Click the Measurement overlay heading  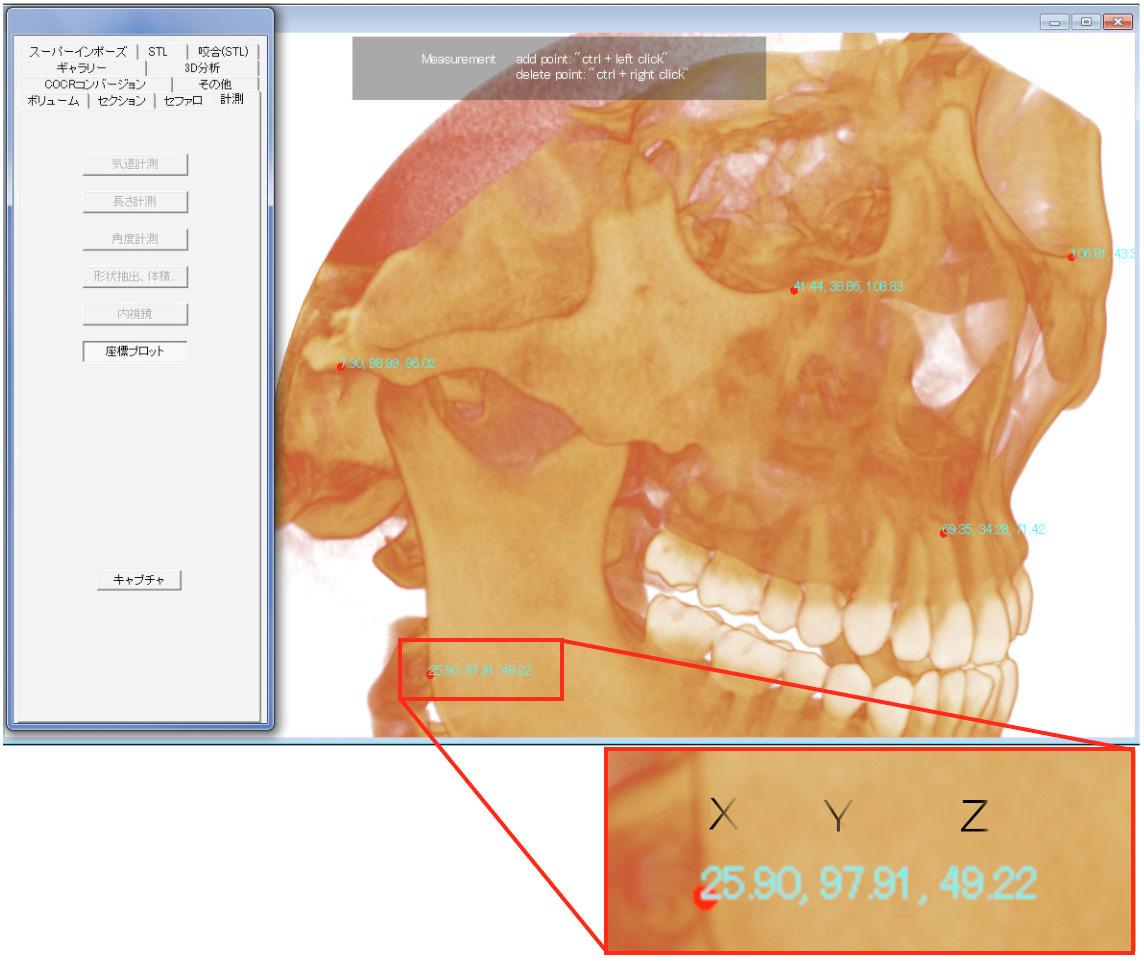click(458, 59)
